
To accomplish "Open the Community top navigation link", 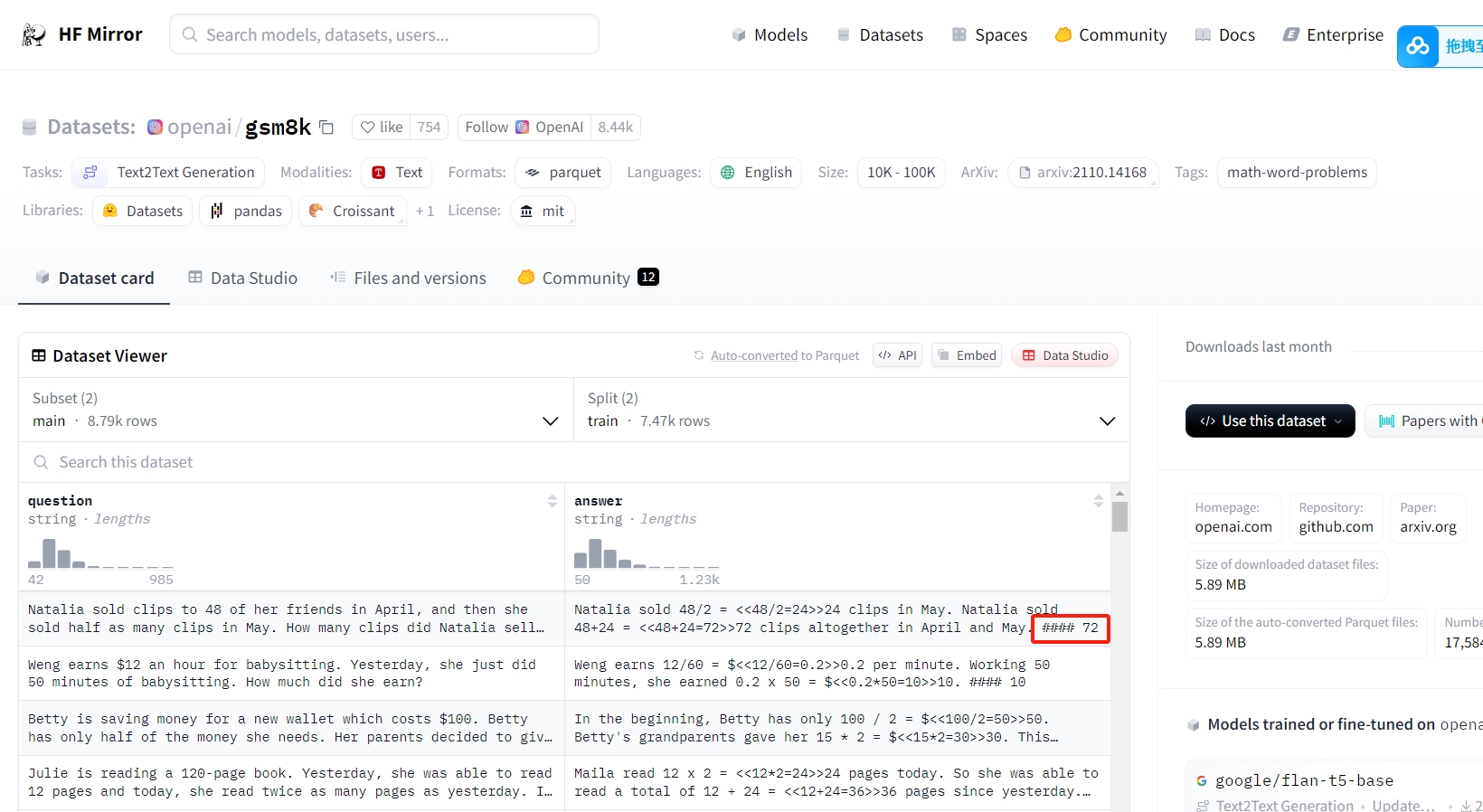I will (x=1110, y=34).
